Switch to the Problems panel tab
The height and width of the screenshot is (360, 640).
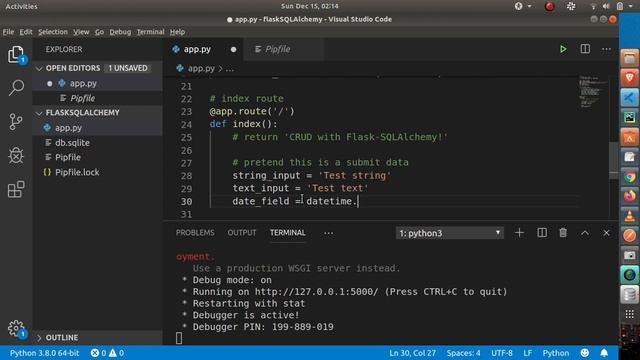[195, 233]
